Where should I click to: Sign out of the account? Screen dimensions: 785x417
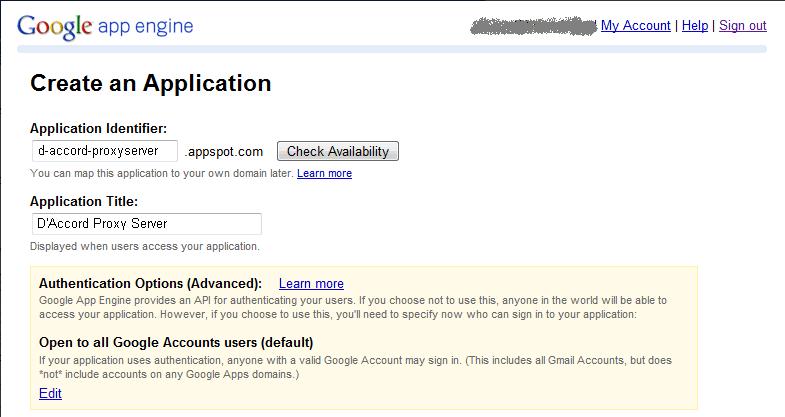click(x=742, y=26)
